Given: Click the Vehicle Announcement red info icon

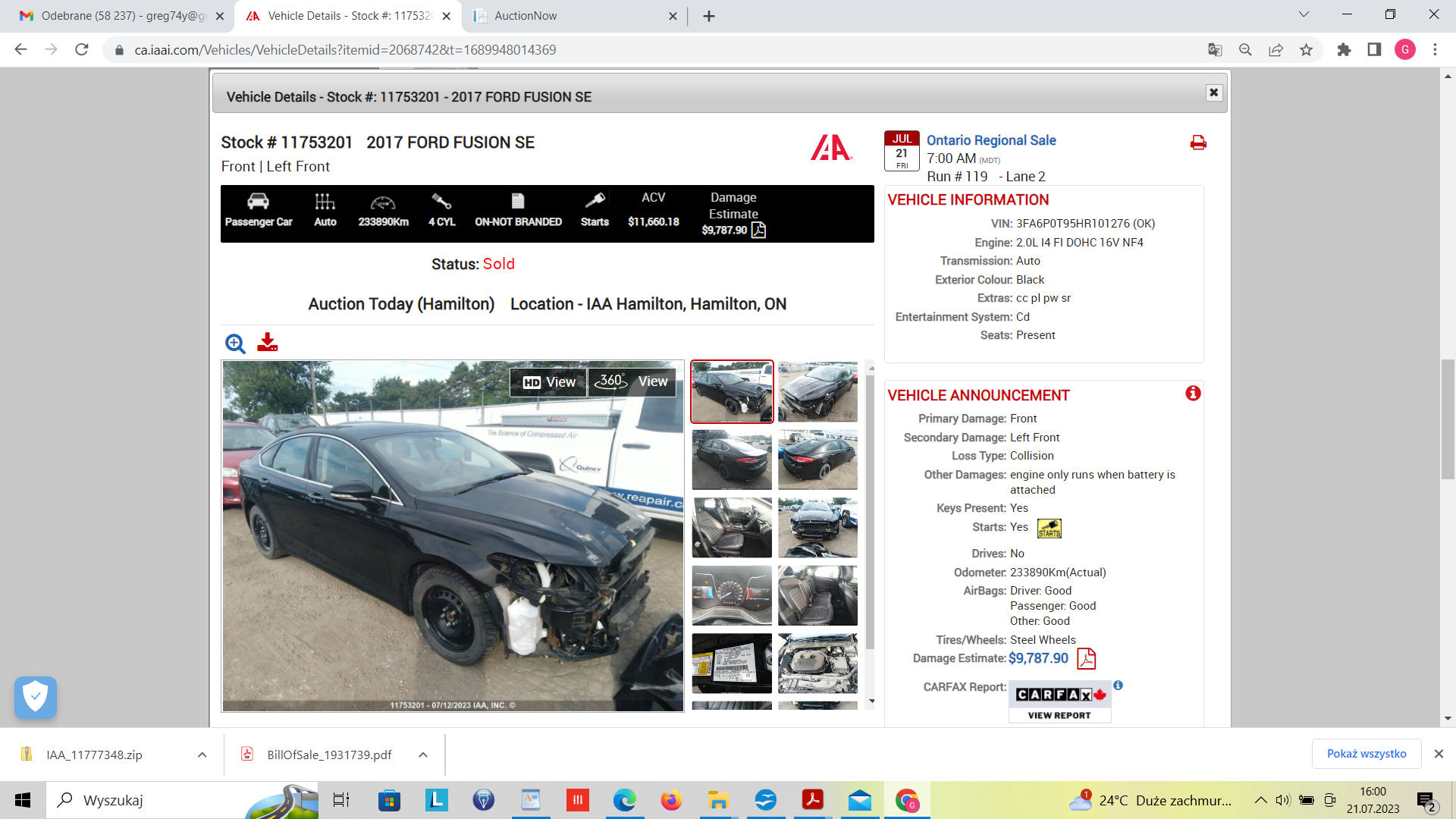Looking at the screenshot, I should tap(1193, 393).
